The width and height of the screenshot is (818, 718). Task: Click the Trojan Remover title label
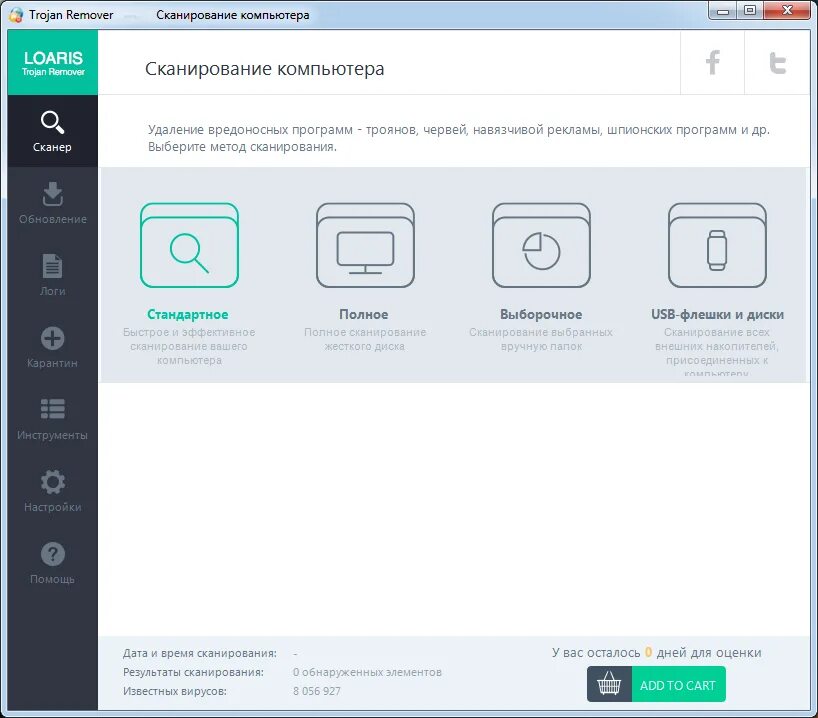point(70,14)
